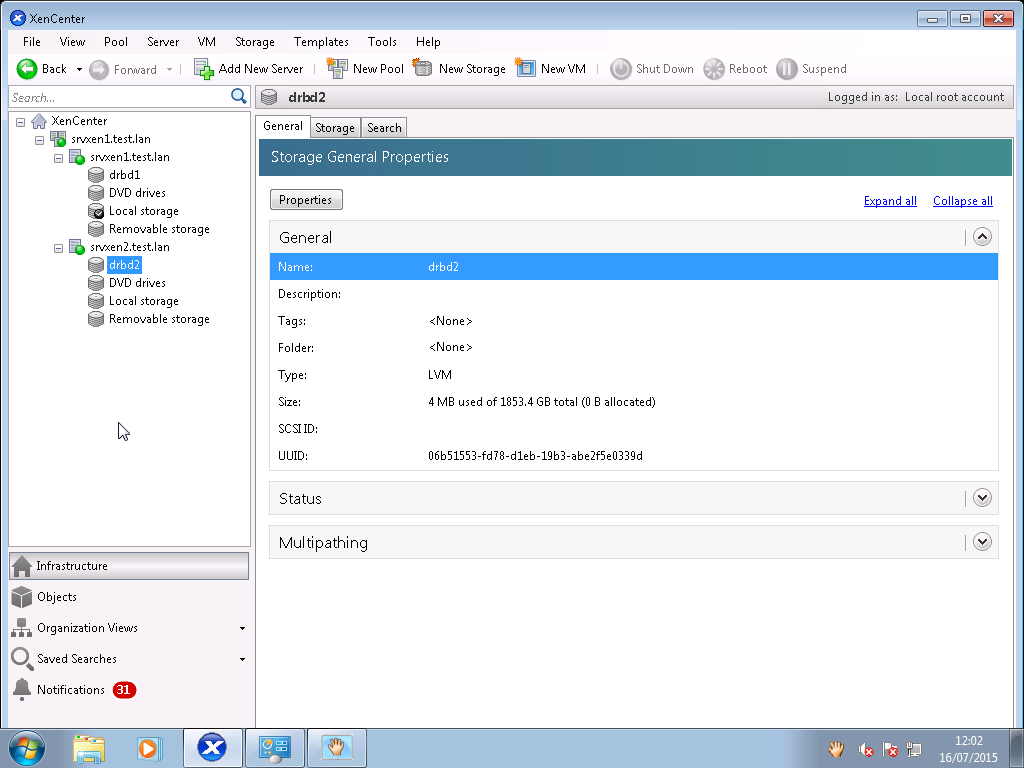The width and height of the screenshot is (1024, 768).
Task: Click the green Back arrow icon
Action: [27, 69]
